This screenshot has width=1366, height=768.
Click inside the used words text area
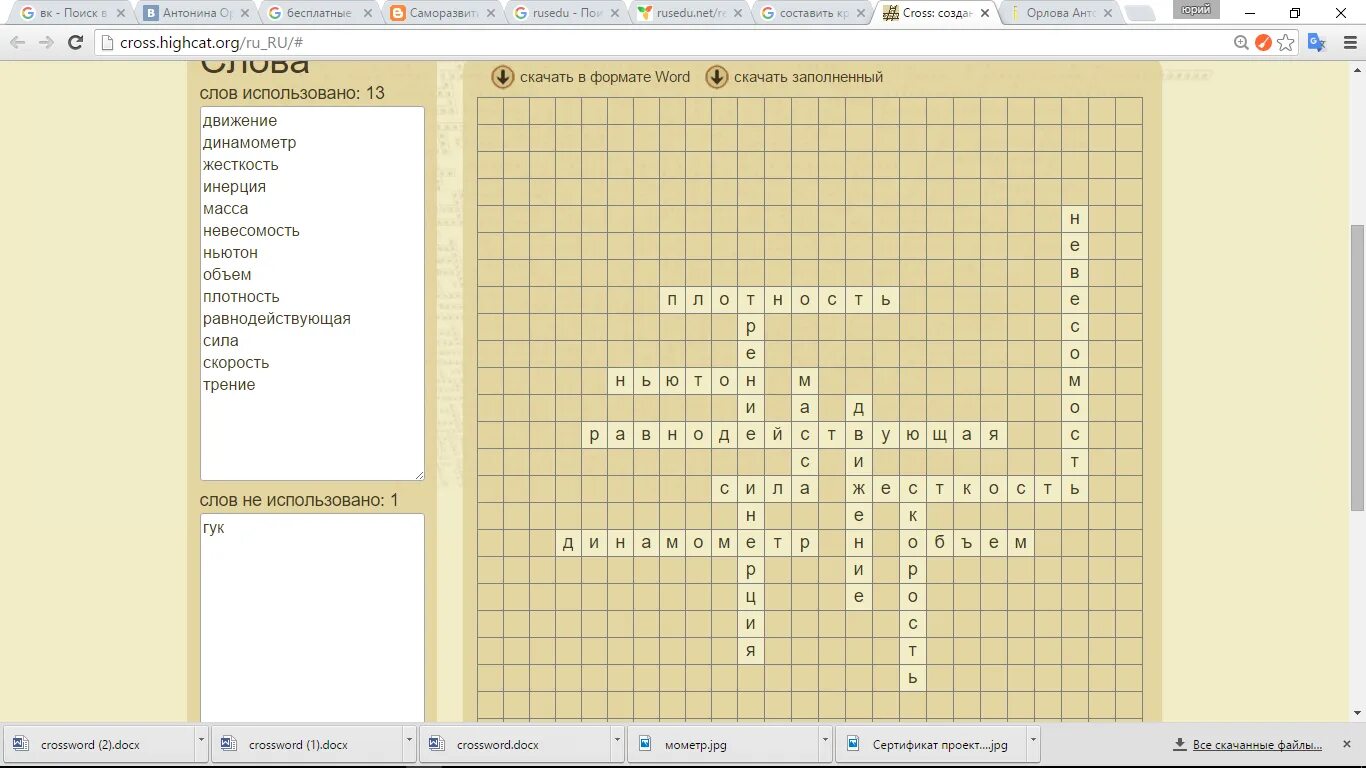point(312,293)
